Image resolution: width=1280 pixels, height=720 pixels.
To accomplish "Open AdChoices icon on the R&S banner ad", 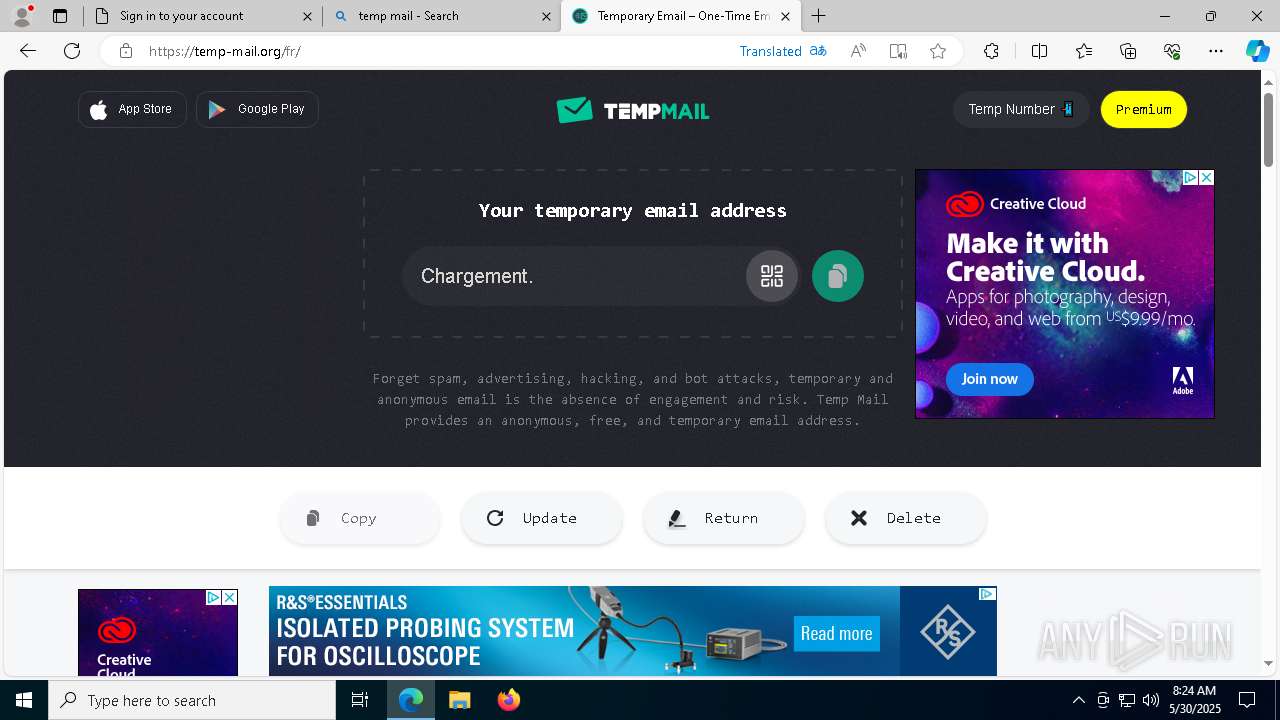I will (987, 594).
